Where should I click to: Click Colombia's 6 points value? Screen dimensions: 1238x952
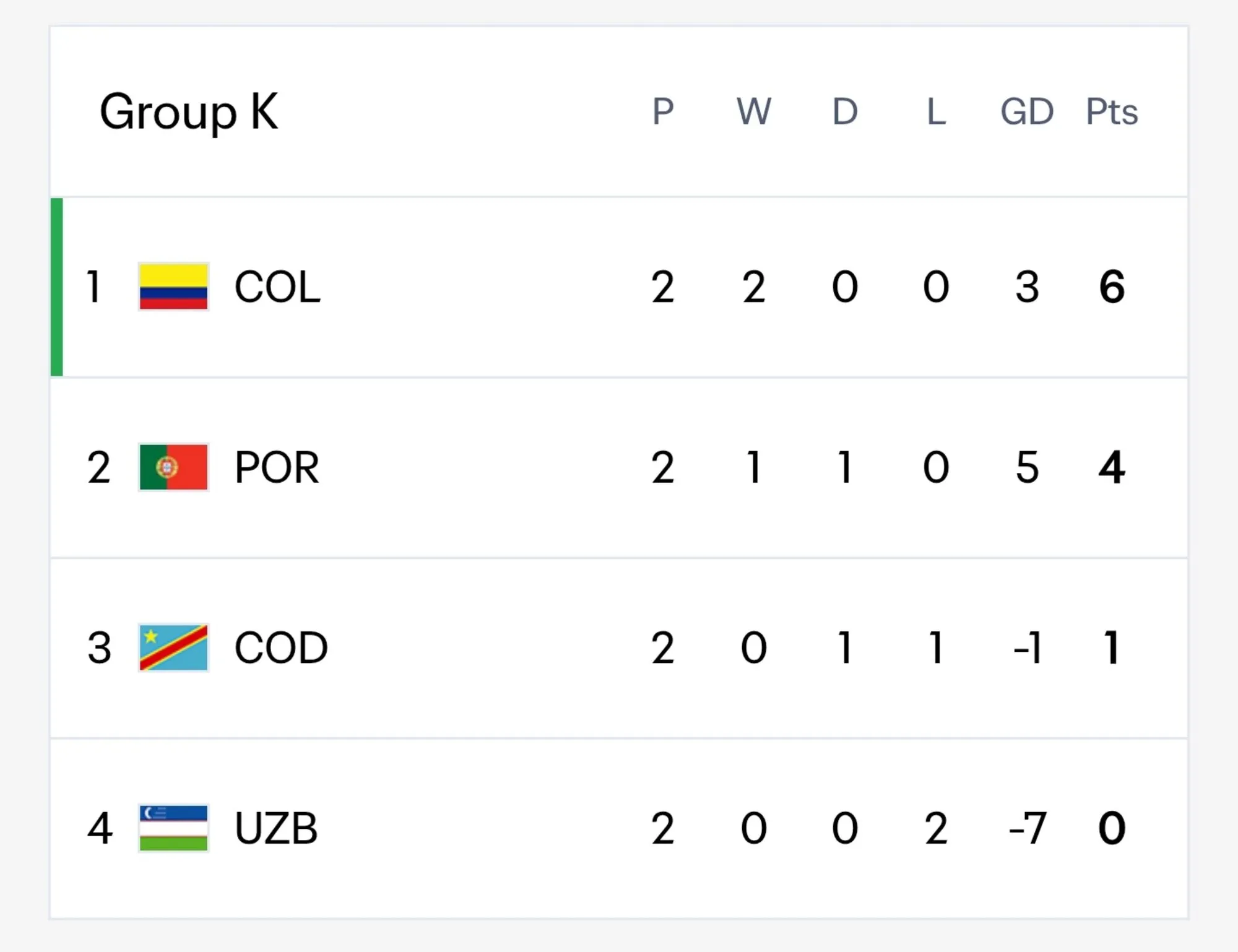[x=1112, y=287]
